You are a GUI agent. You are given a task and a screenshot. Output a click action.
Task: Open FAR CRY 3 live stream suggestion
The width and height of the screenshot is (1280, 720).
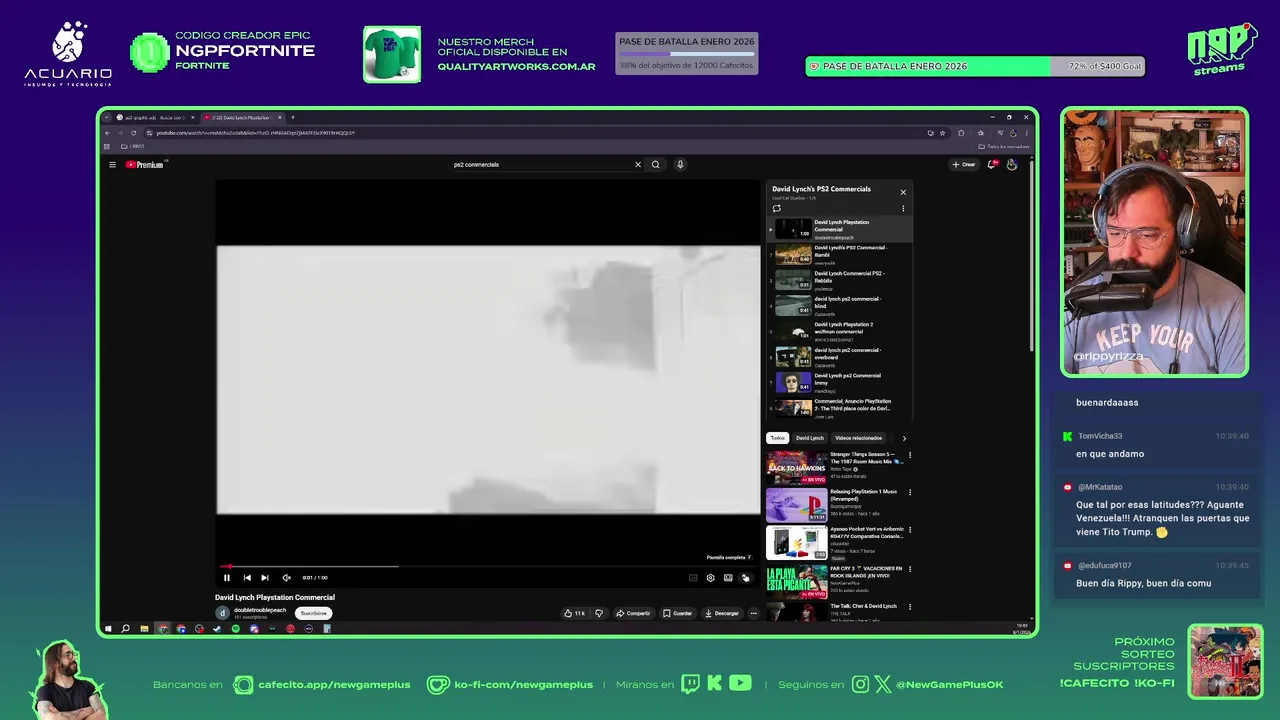(835, 581)
